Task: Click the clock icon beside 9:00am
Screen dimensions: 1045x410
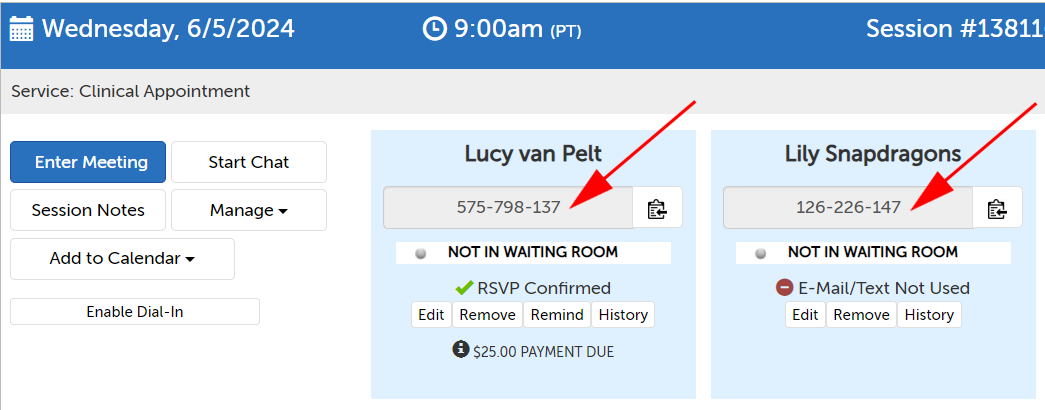Action: click(x=434, y=29)
